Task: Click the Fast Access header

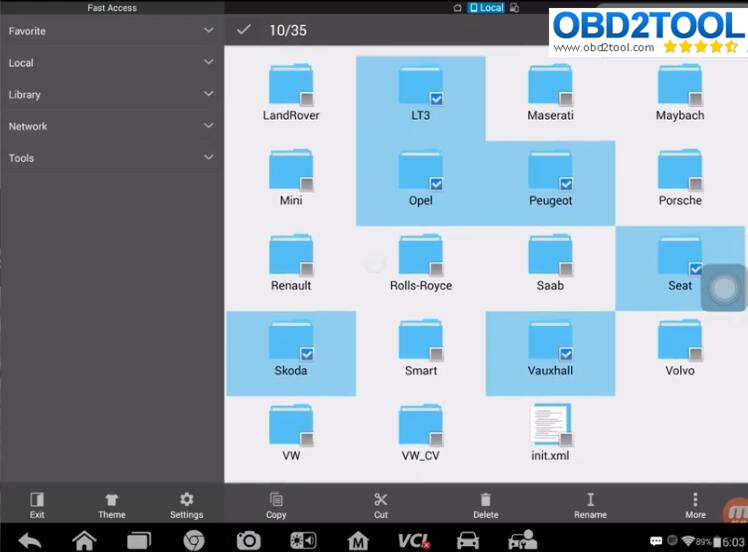Action: (112, 8)
